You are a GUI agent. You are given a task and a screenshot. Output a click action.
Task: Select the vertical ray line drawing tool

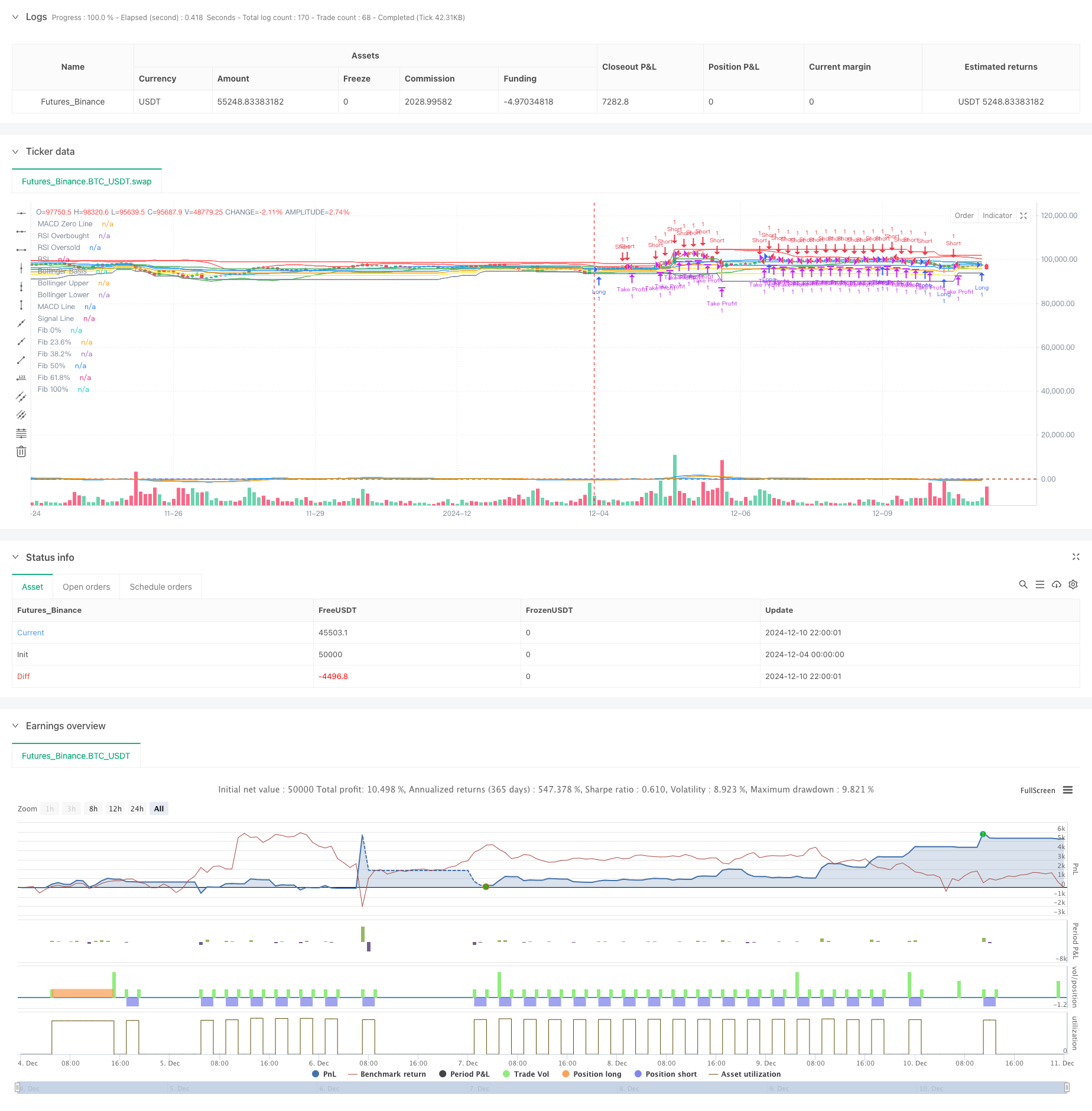pyautogui.click(x=21, y=286)
